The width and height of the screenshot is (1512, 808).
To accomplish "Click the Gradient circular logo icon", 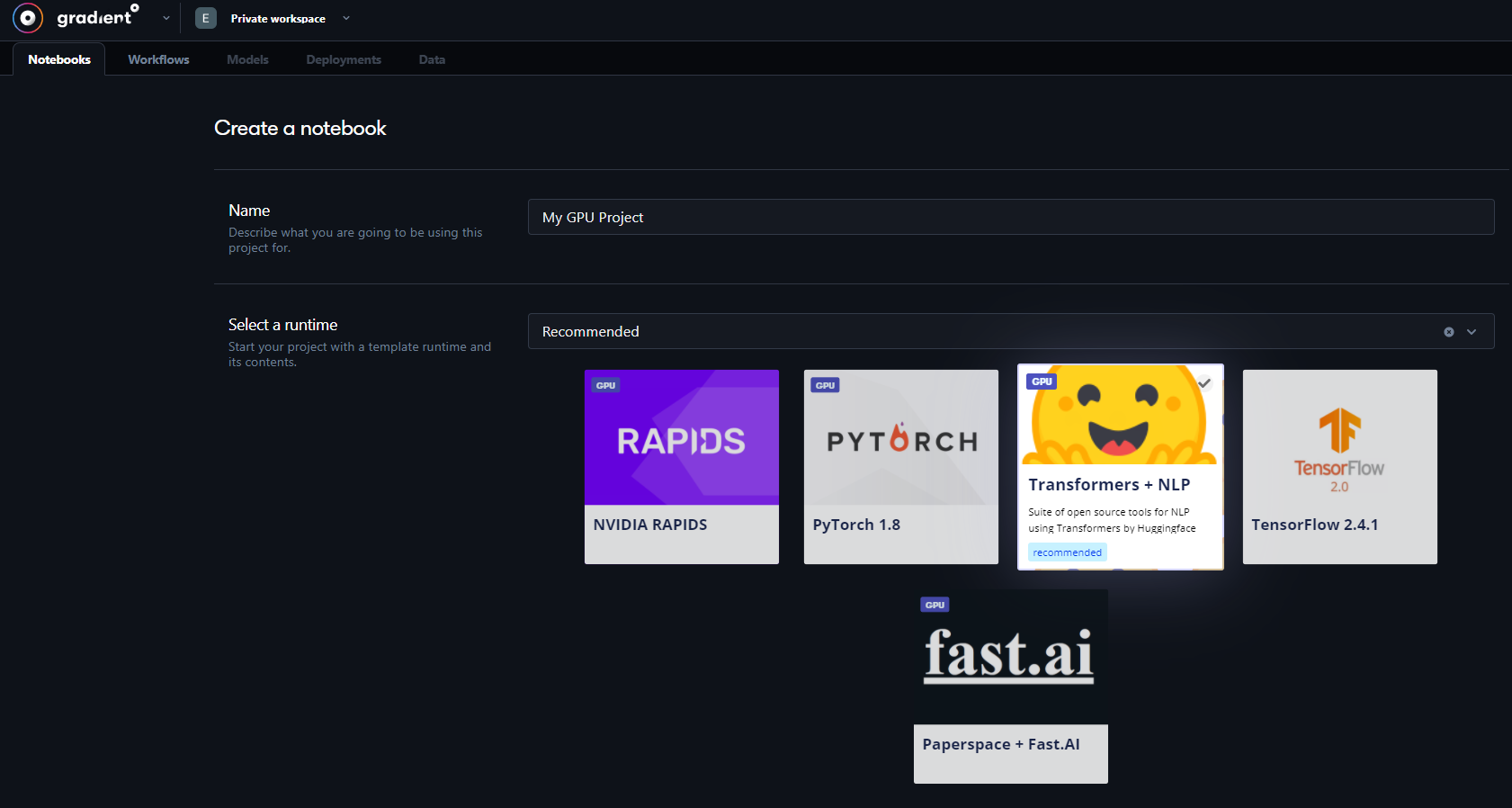I will 28,18.
